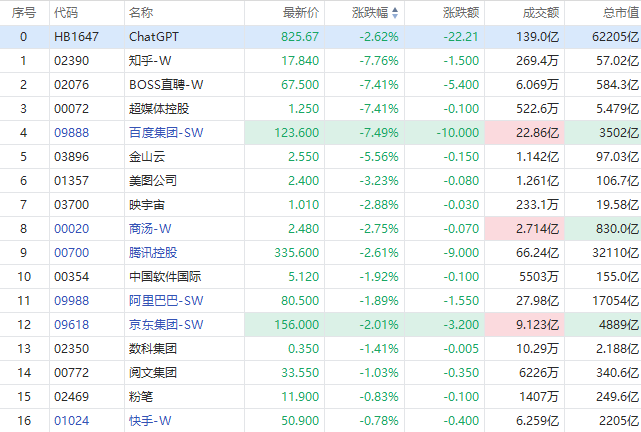Image resolution: width=641 pixels, height=432 pixels.
Task: Click the sort arrows beside 涨跌幅 header
Action: coord(394,13)
